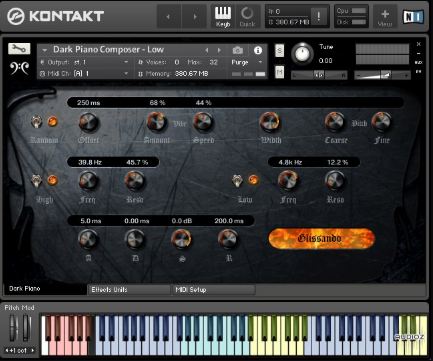Click the Offset knob

88,122
